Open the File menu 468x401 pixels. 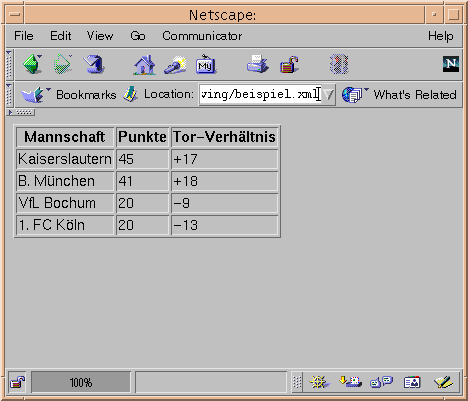[24, 36]
